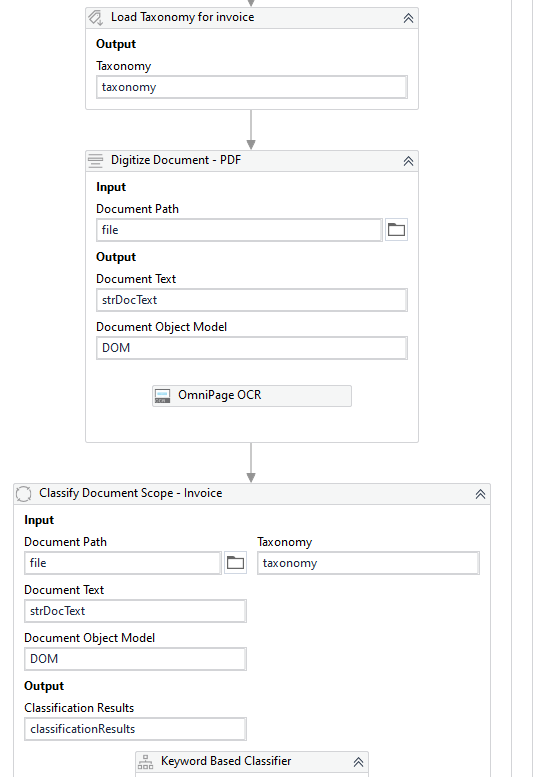Collapse the Load Taxonomy for invoice activity
This screenshot has height=777, width=543.
tap(408, 18)
